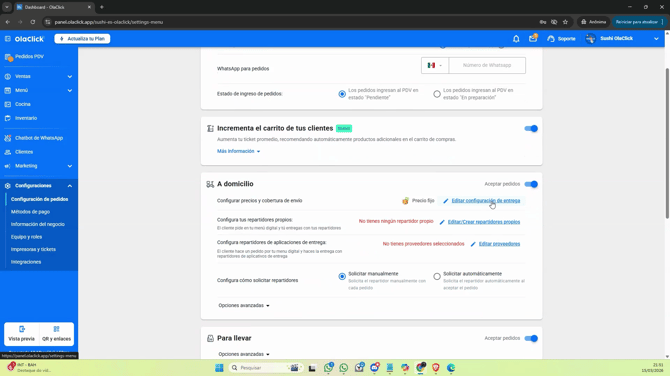Click pencil icon beside Editar/Crear repartidores propios
670x376 pixels.
tap(442, 222)
